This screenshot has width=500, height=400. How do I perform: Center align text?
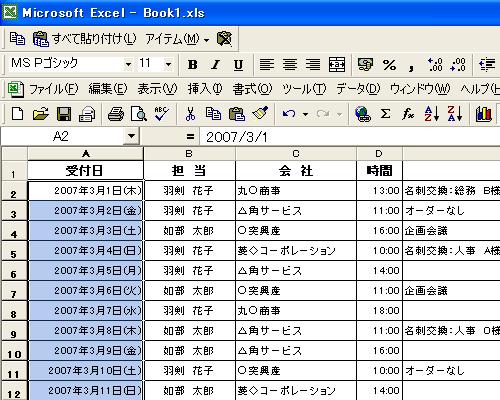tap(290, 64)
